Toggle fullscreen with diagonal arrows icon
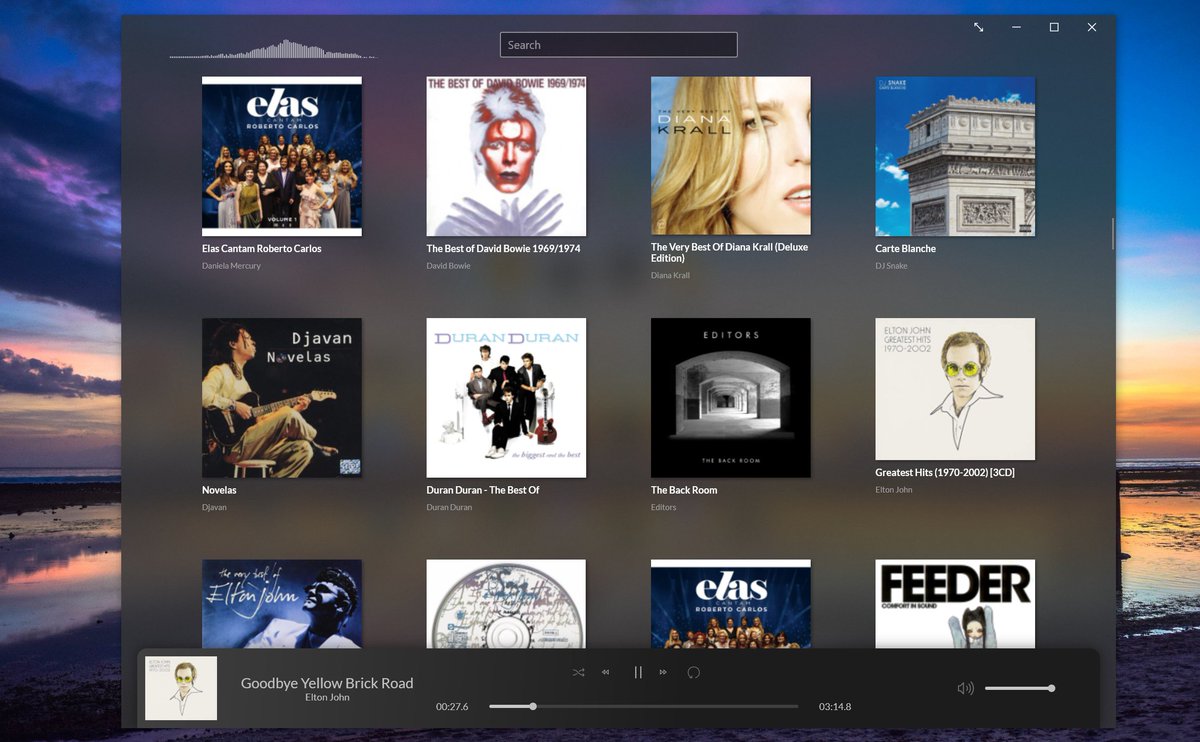The image size is (1200, 742). tap(979, 27)
